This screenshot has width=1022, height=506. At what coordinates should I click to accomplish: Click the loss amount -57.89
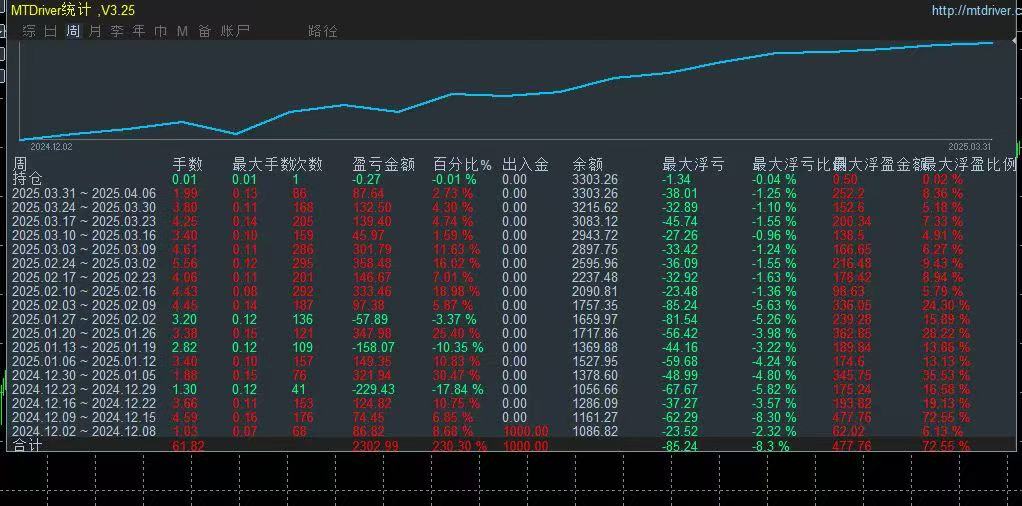pyautogui.click(x=370, y=320)
